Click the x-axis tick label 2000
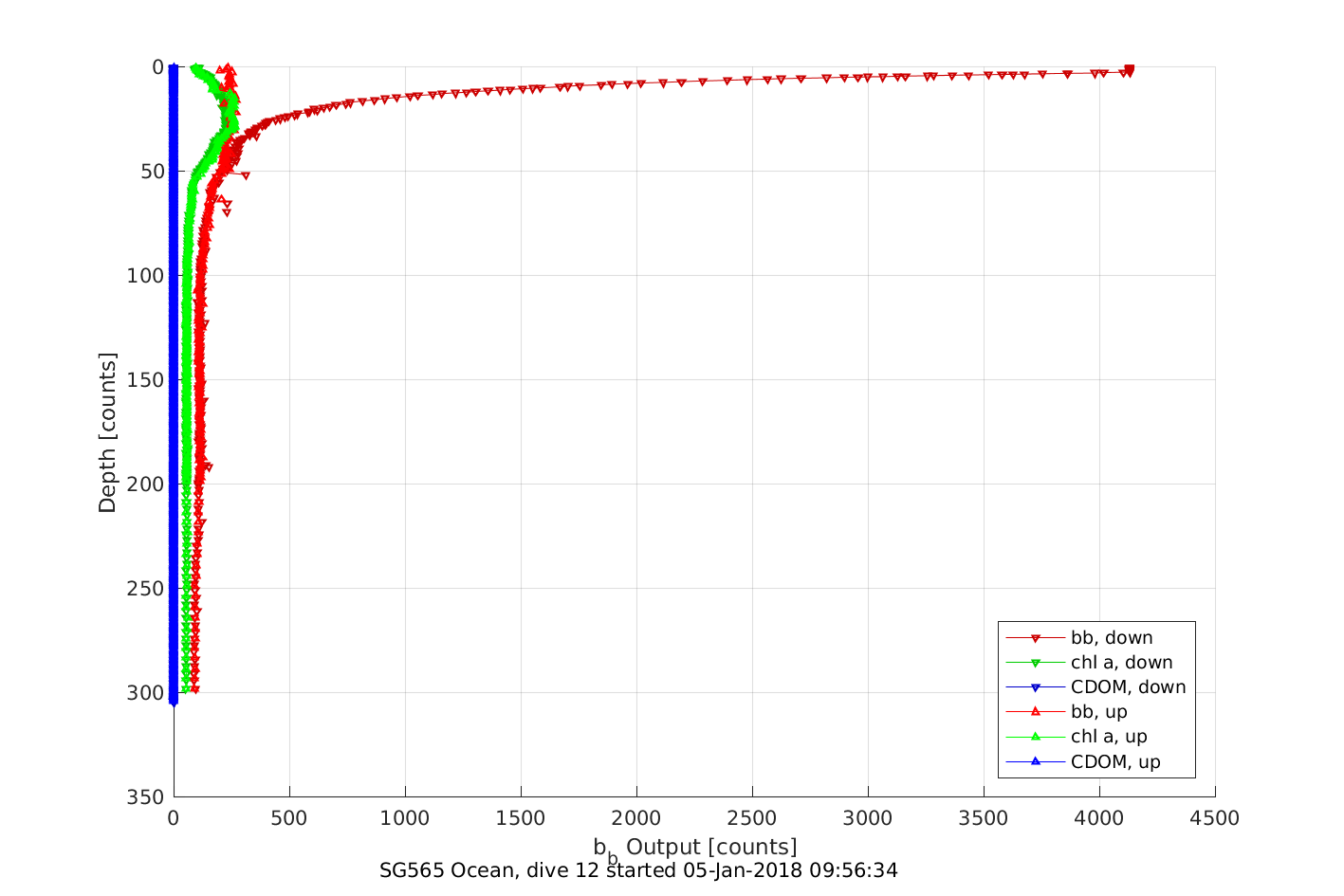Screen dimensions: 1344x896 pos(636,818)
